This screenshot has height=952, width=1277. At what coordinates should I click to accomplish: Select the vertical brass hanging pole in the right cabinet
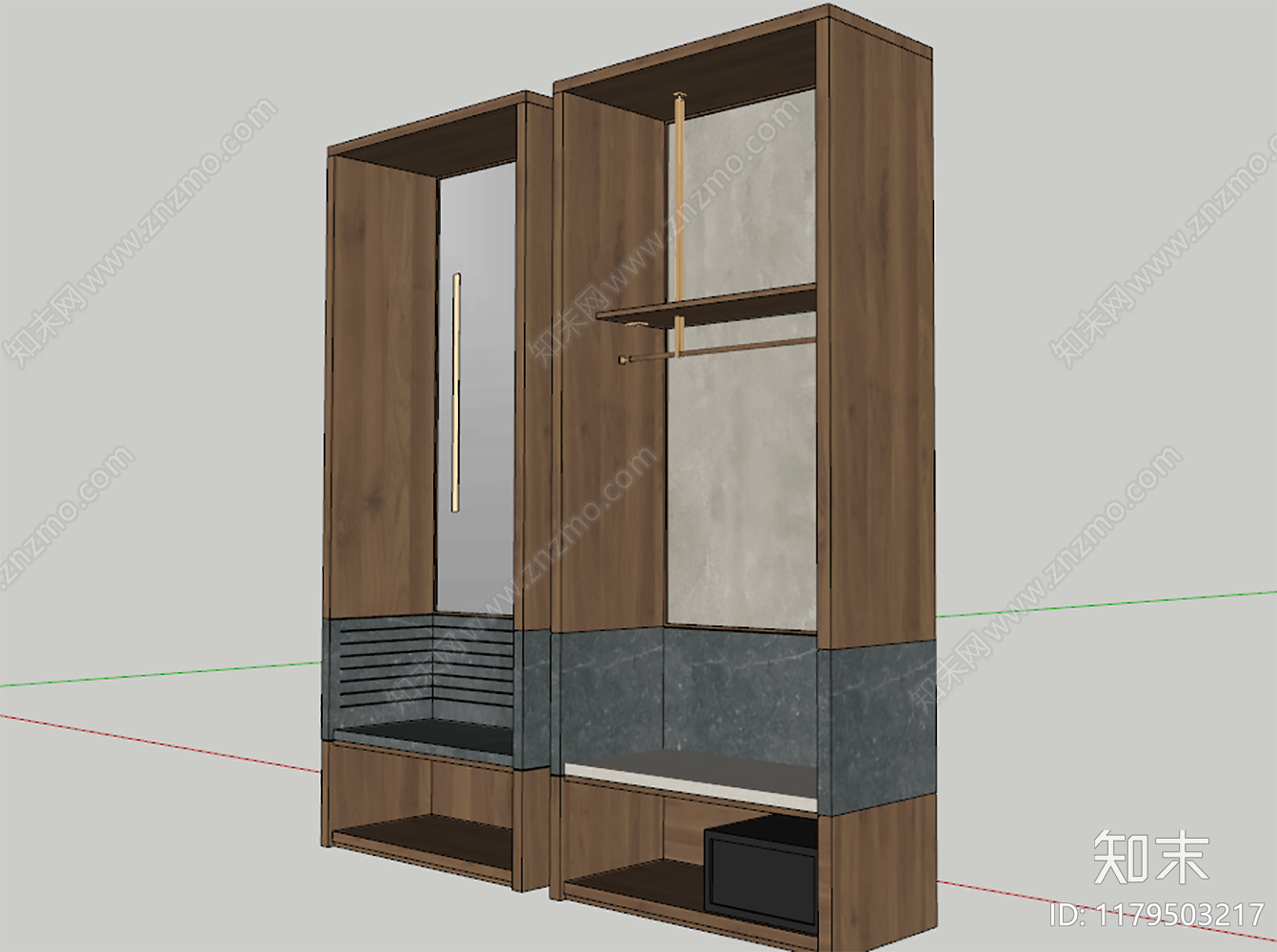(x=679, y=223)
